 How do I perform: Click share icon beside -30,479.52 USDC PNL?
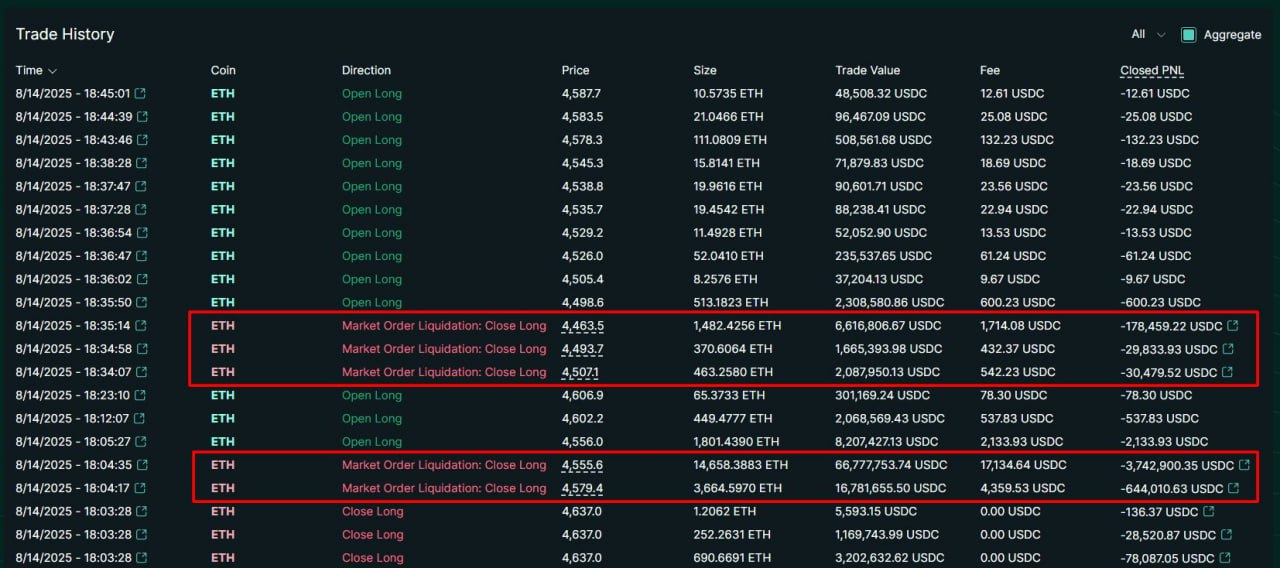(x=1226, y=372)
